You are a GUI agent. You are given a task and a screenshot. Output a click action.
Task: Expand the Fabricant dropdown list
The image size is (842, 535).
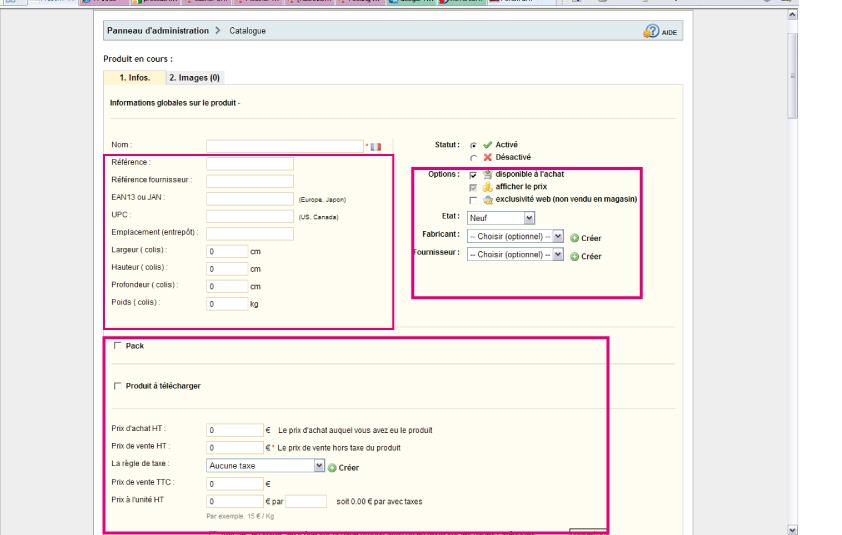pyautogui.click(x=515, y=237)
